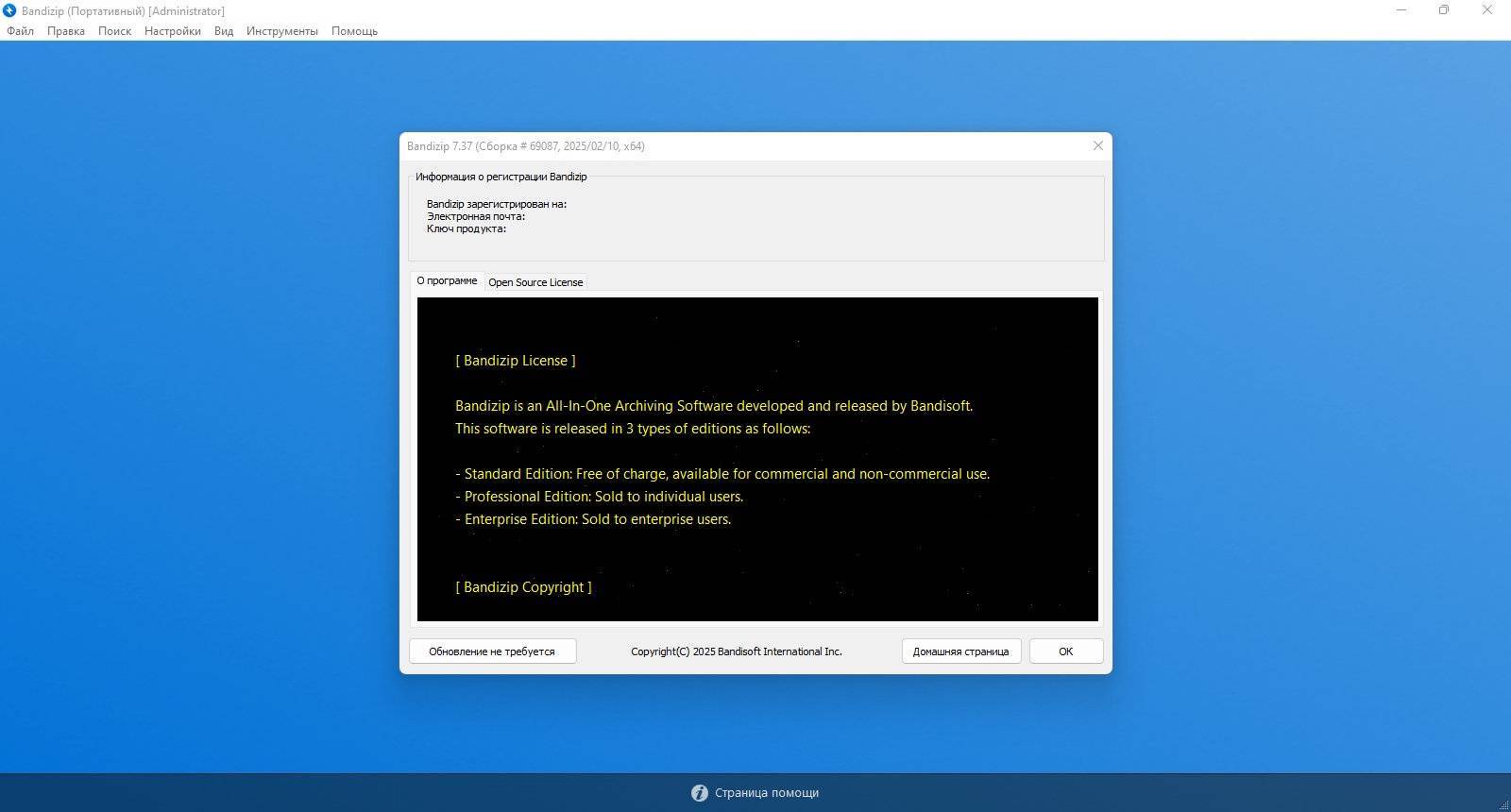Click the main window resize grip
1511x812 pixels.
pyautogui.click(x=1503, y=805)
